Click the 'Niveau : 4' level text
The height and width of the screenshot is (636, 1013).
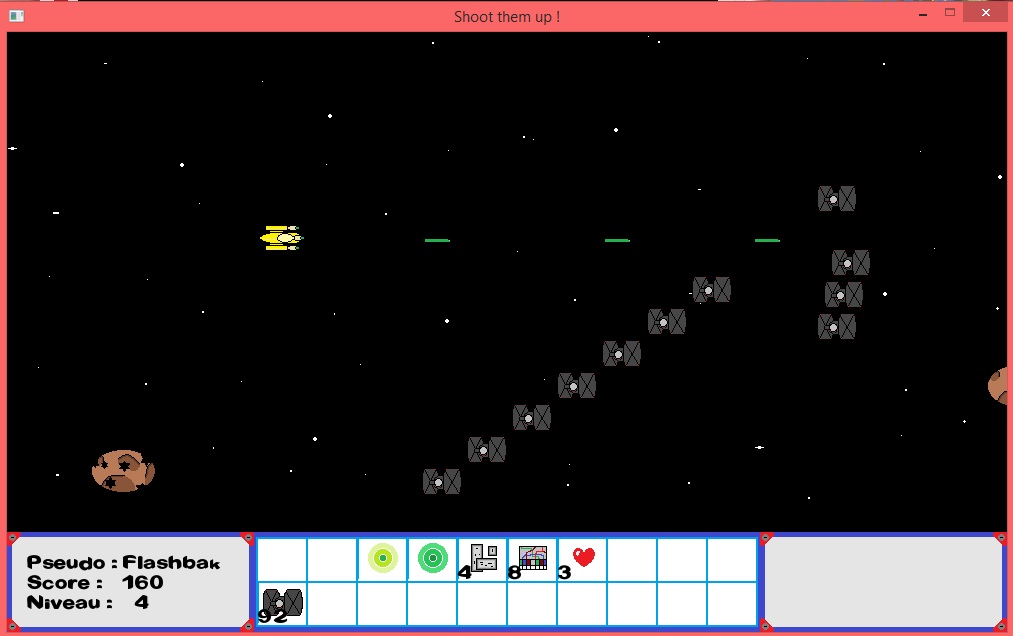[88, 602]
